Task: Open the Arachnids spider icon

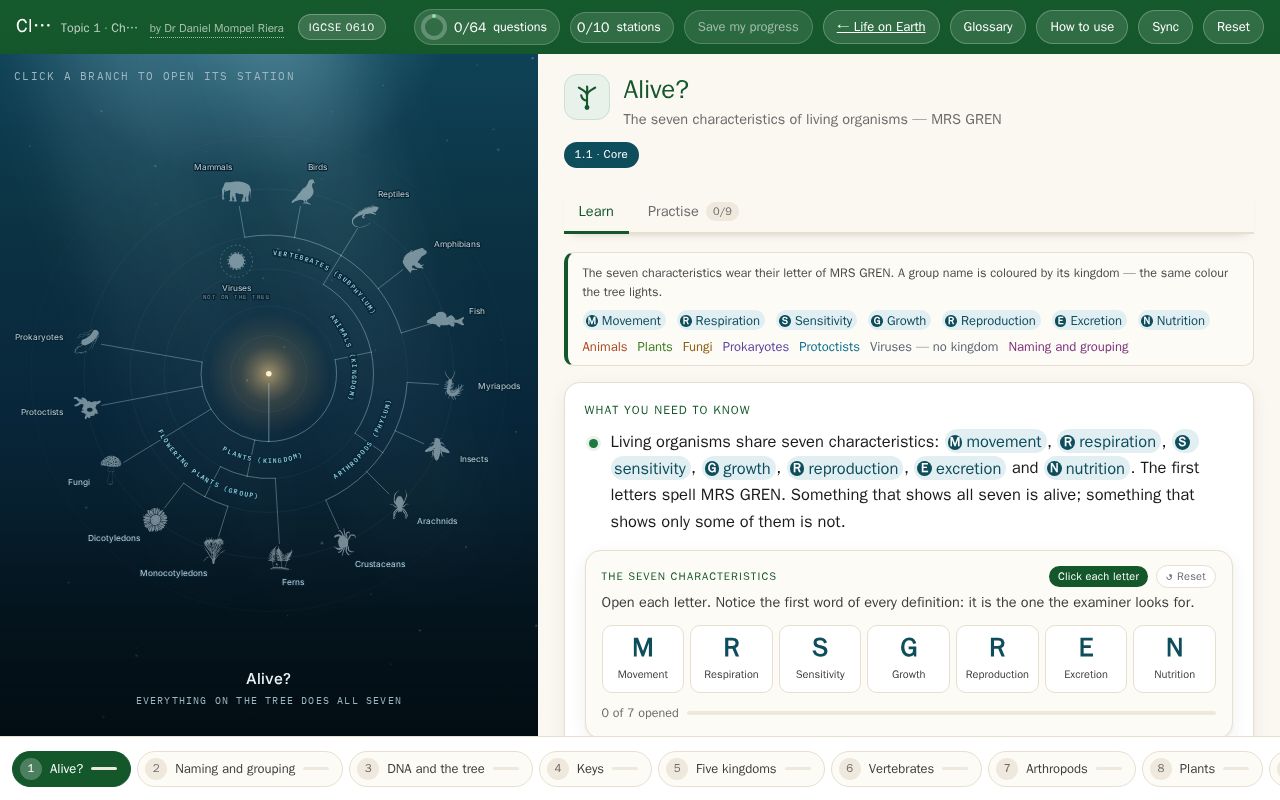Action: point(400,505)
